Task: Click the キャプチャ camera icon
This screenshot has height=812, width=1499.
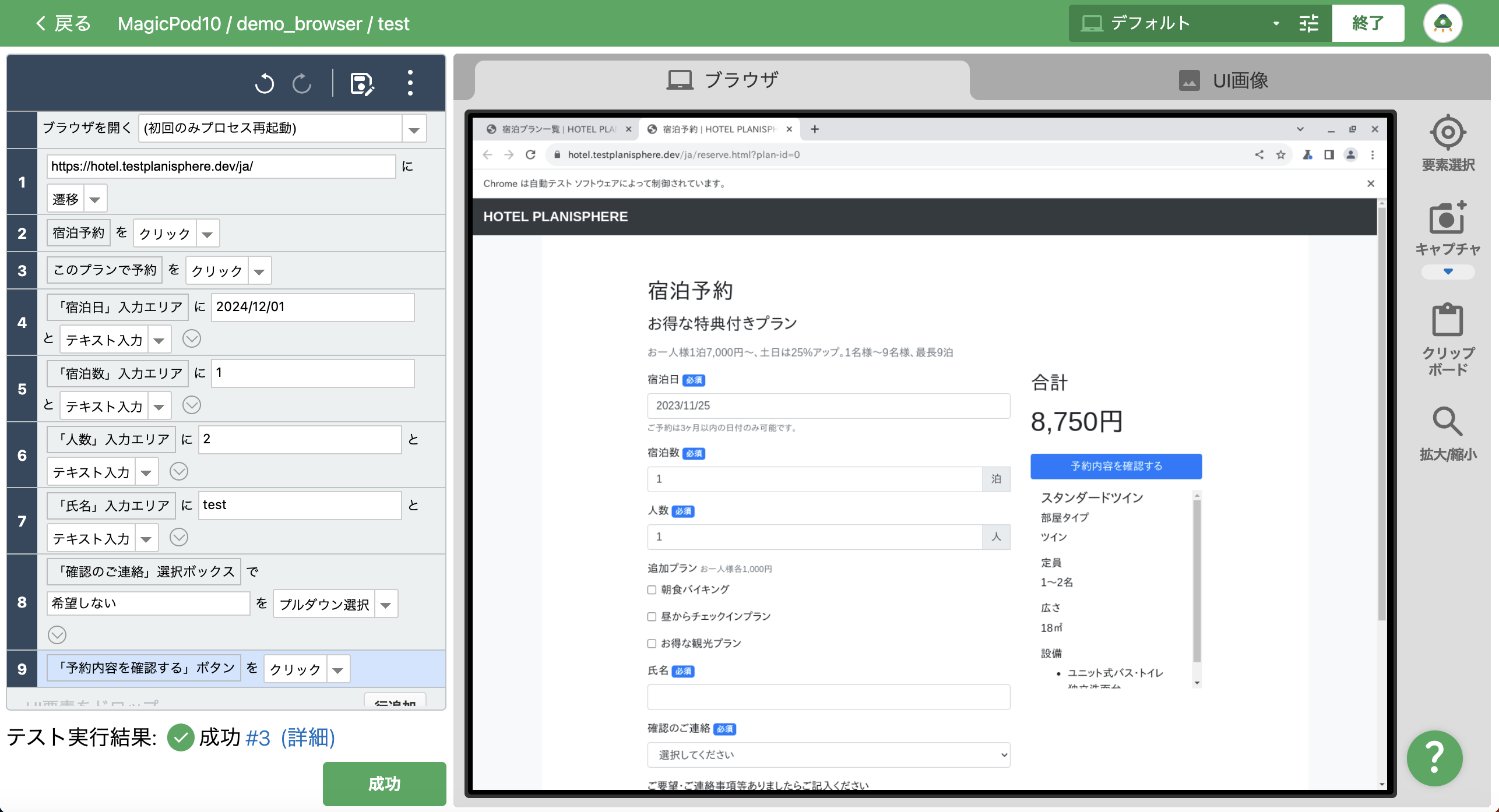Action: (x=1448, y=217)
